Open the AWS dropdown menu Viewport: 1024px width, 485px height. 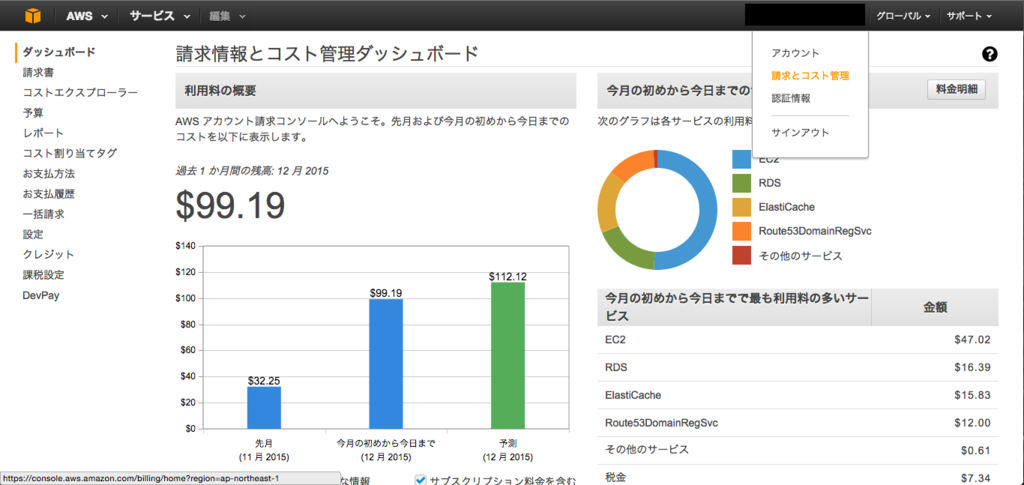click(x=87, y=16)
